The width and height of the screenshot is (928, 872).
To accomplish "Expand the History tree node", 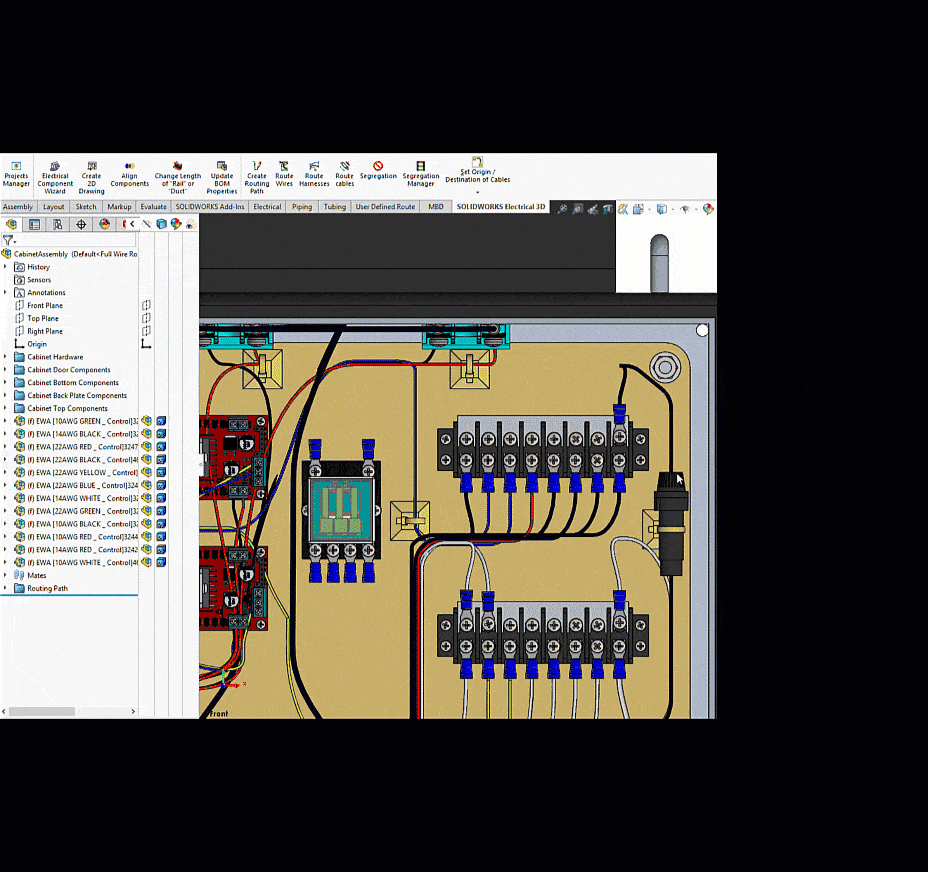I will 5,267.
